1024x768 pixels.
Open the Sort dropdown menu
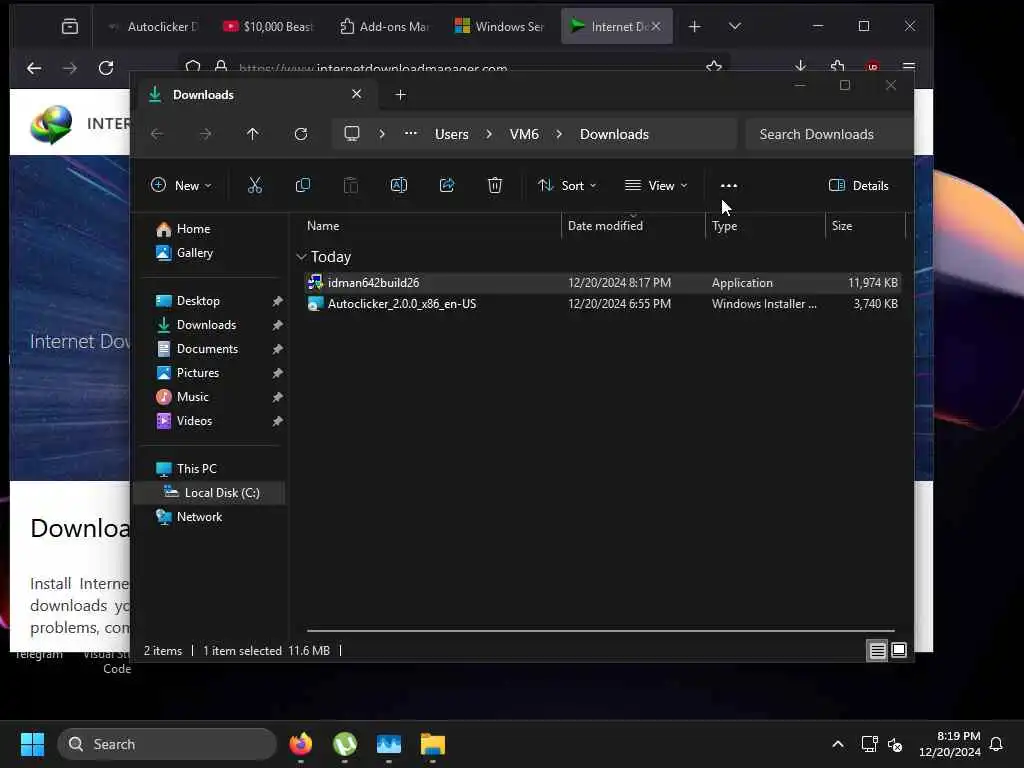(567, 185)
